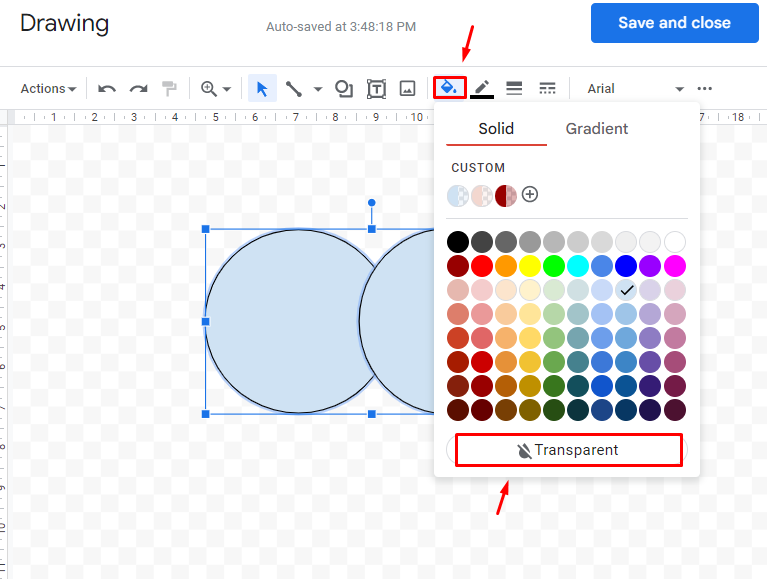Viewport: 767px width, 579px height.
Task: Add a custom color with plus icon
Action: (530, 194)
